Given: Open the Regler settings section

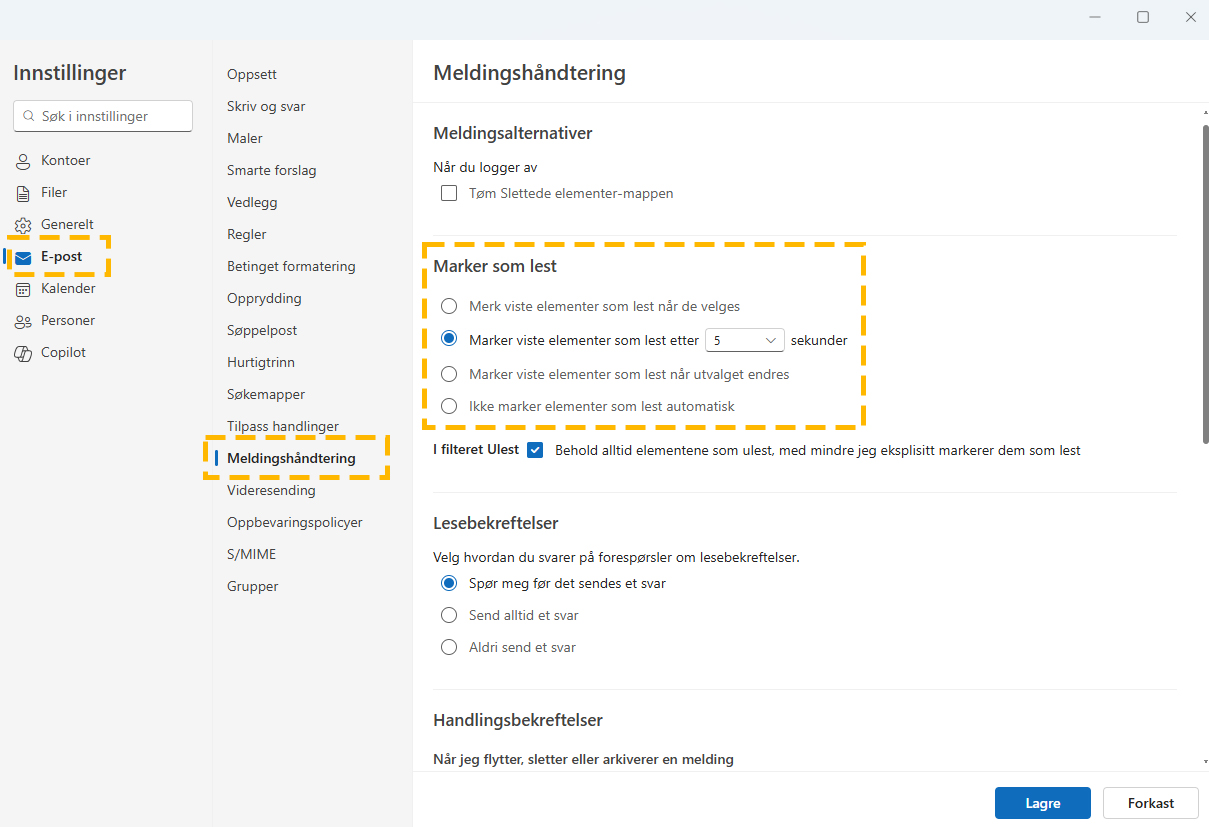Looking at the screenshot, I should (x=247, y=234).
